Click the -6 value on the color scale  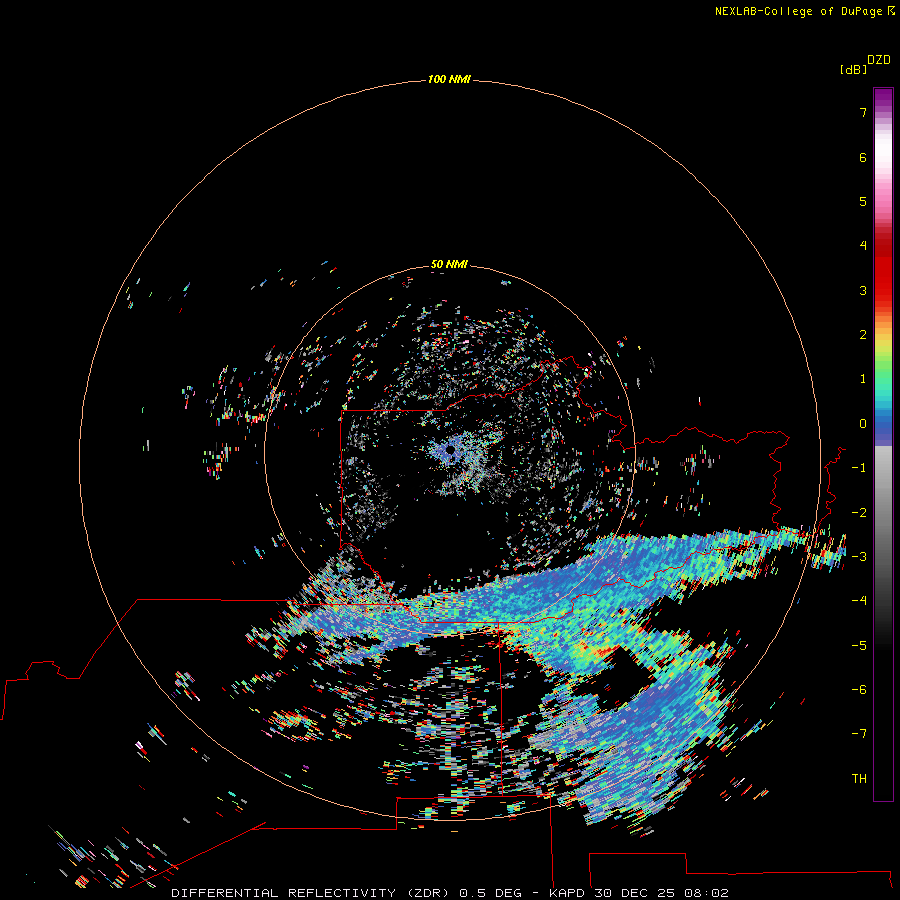click(859, 690)
